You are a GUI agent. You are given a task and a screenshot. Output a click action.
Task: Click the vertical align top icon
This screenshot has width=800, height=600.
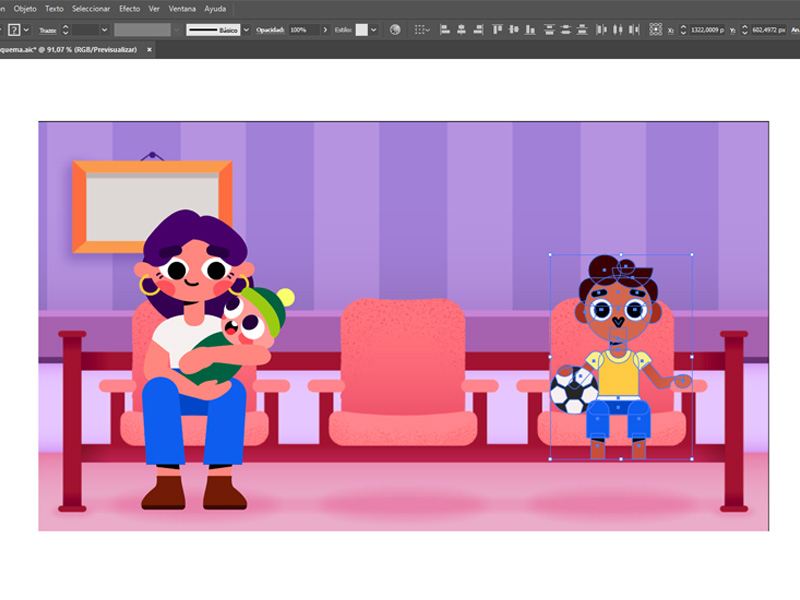497,29
